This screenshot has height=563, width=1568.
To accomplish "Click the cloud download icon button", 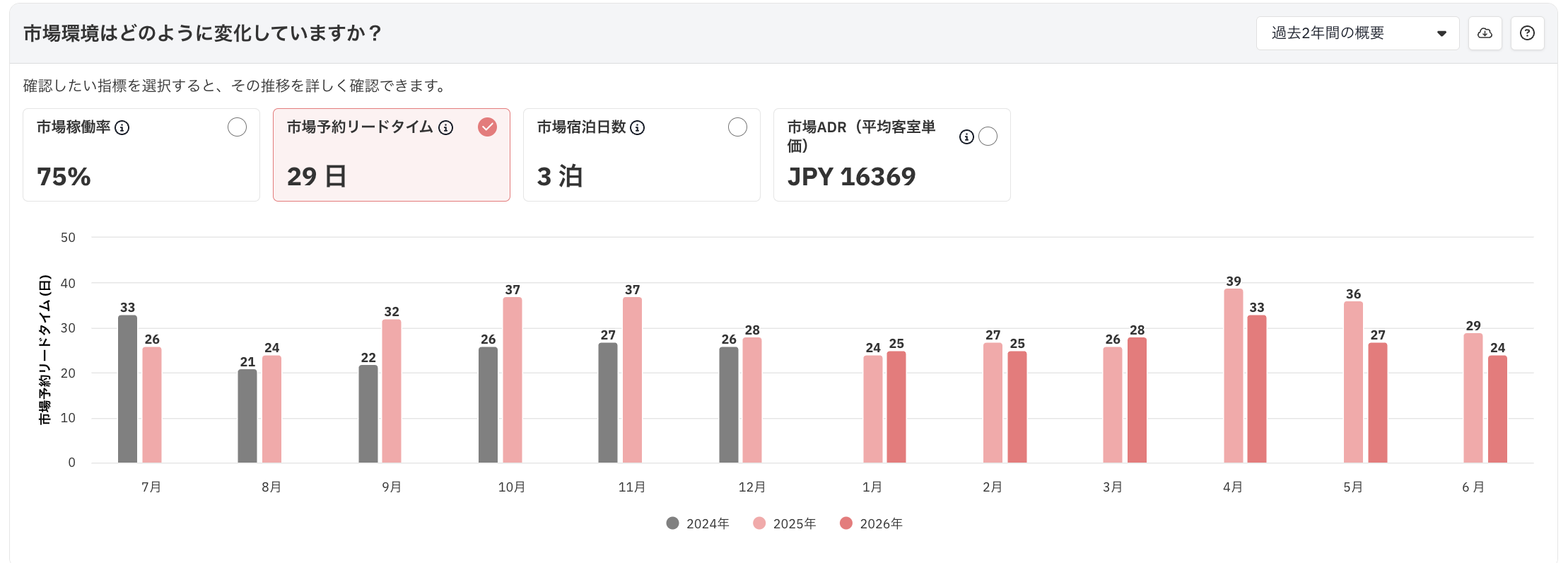I will tap(1485, 33).
